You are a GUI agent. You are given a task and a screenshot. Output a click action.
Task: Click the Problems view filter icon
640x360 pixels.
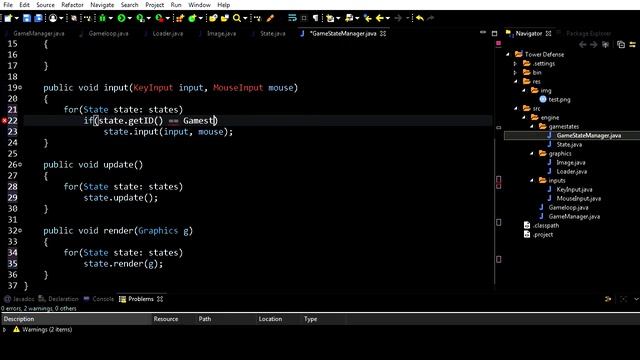pyautogui.click(x=608, y=299)
